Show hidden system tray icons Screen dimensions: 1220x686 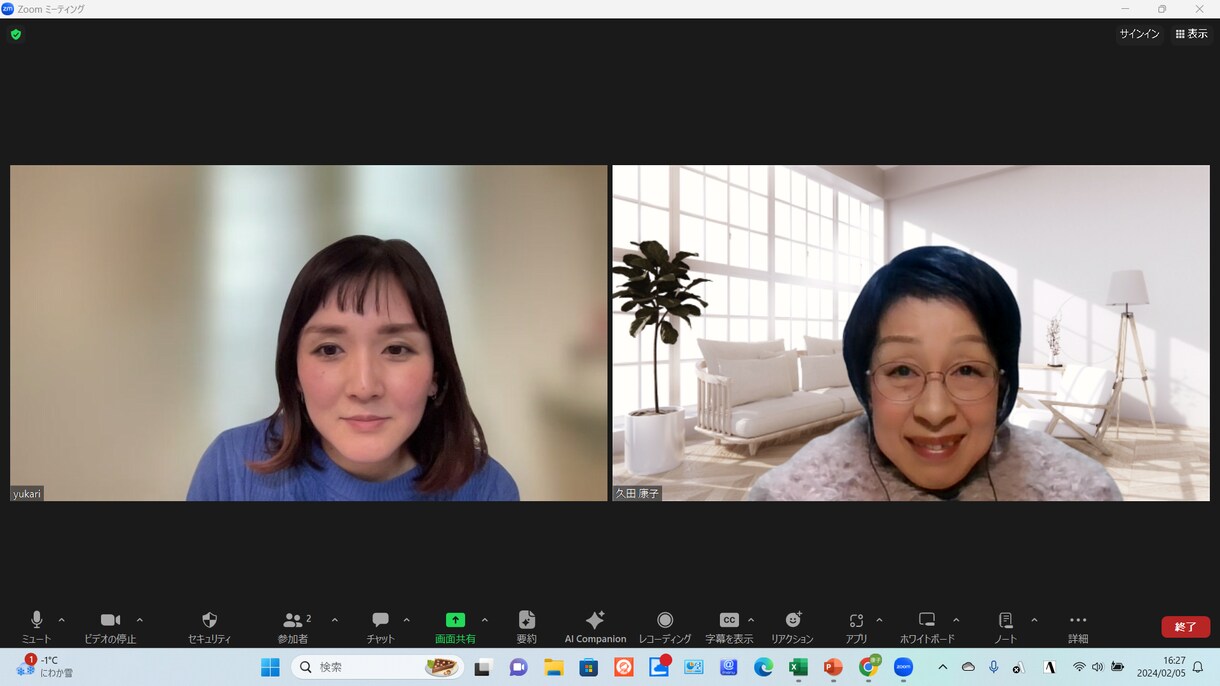pyautogui.click(x=942, y=667)
